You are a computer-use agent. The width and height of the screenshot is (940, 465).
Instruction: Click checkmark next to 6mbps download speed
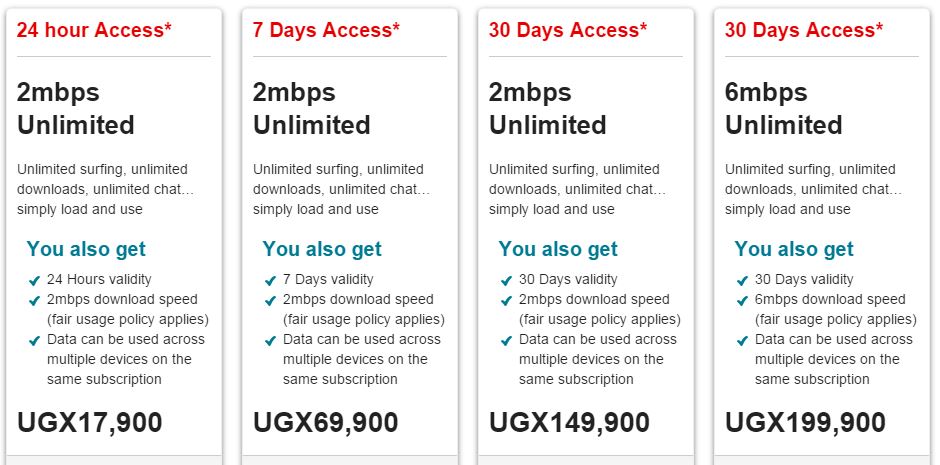[x=743, y=300]
